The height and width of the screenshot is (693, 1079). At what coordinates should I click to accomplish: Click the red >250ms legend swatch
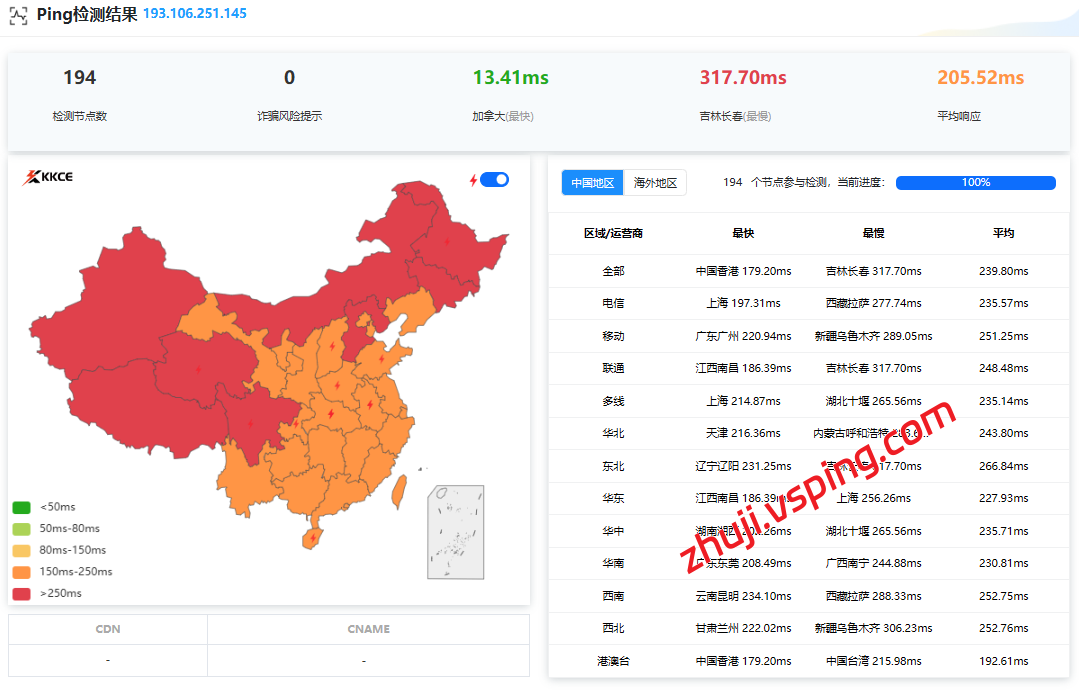[x=21, y=593]
